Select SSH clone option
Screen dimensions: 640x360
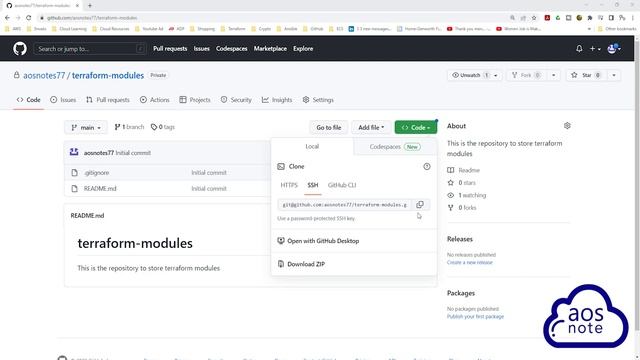(313, 185)
